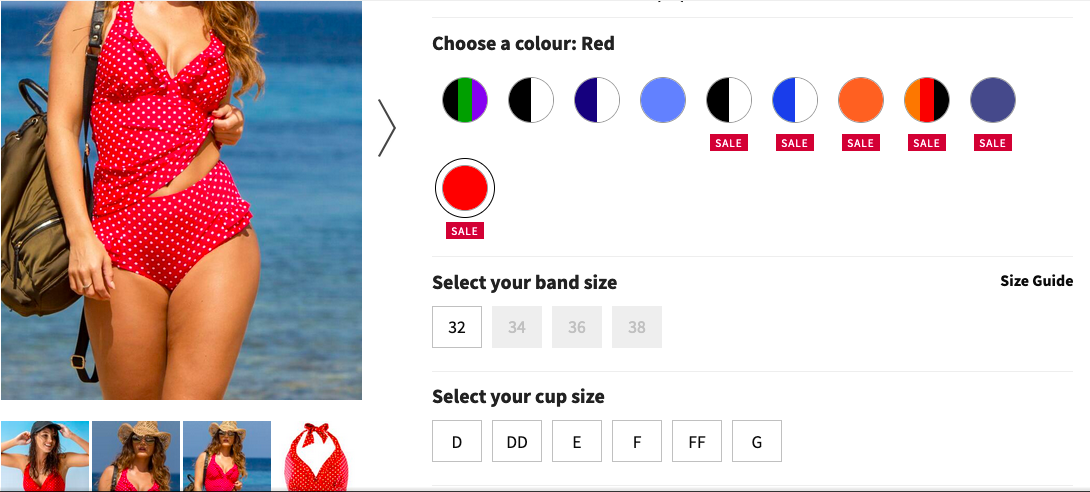View the first thumbnail with cap
The height and width of the screenshot is (492, 1090).
[x=45, y=456]
